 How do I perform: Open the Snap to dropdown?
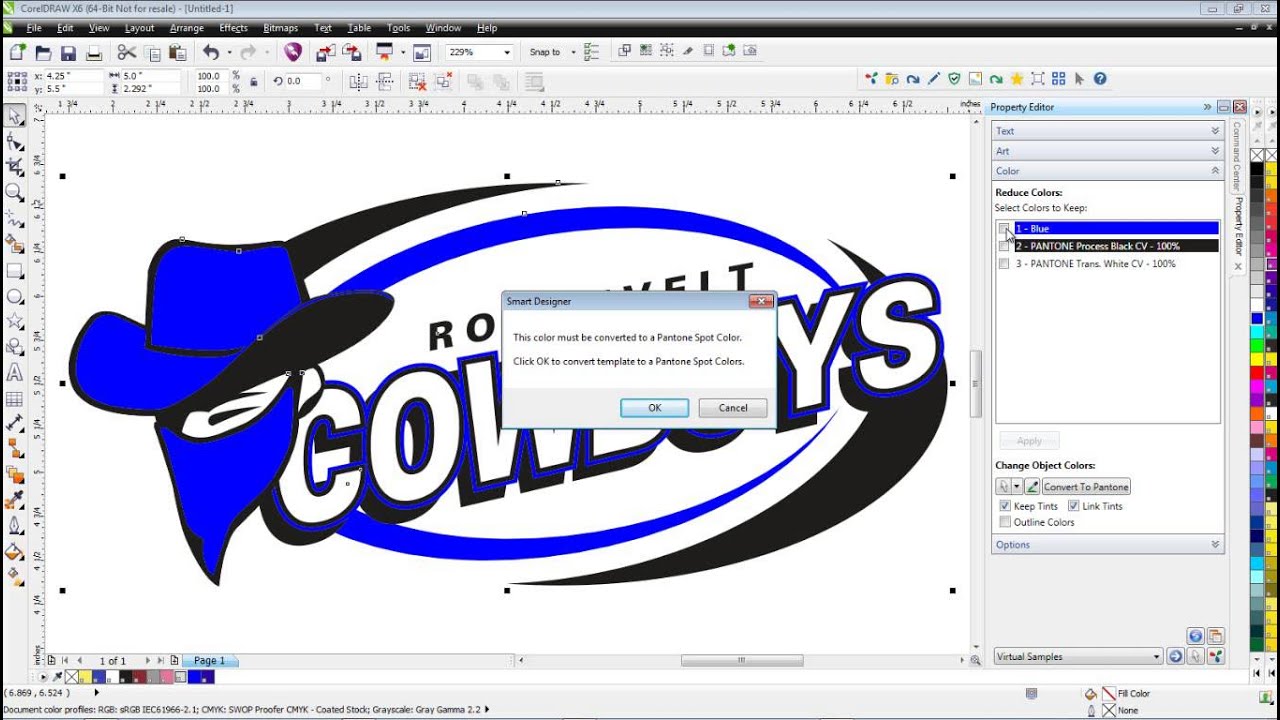click(572, 53)
